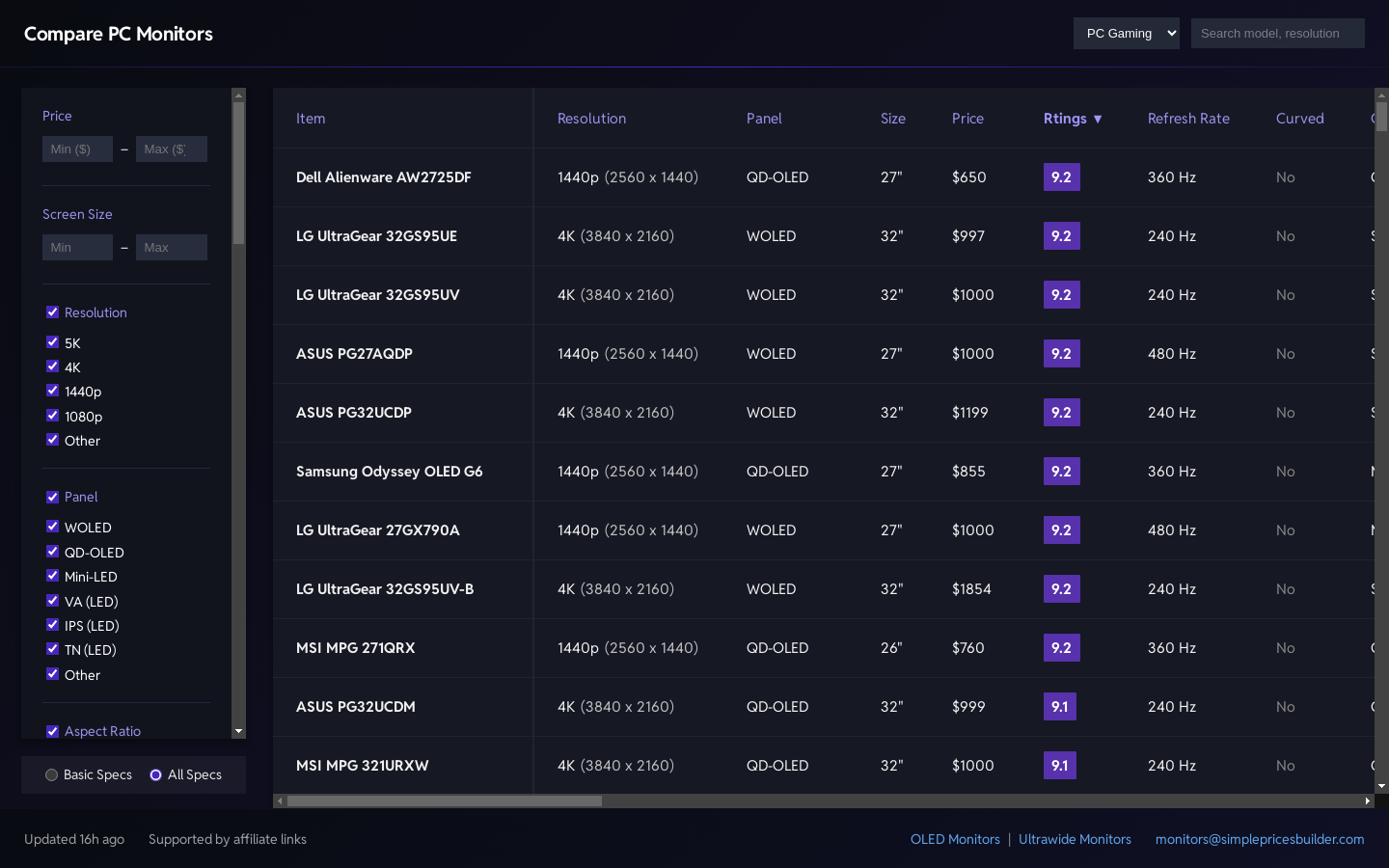Click the table vertical scroll down arrow
Screen dimensions: 1389x868
[x=1381, y=786]
